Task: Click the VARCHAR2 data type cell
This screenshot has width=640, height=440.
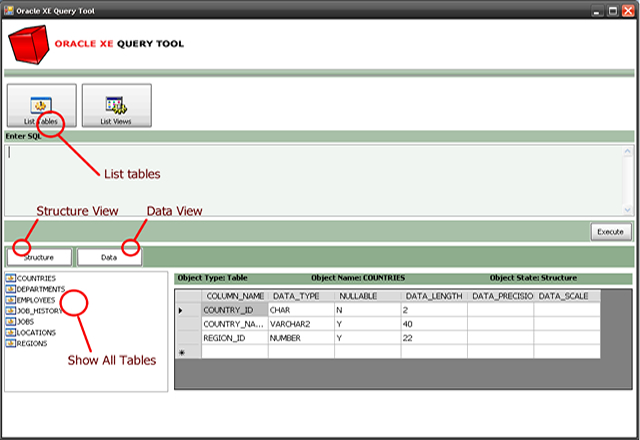Action: click(x=301, y=324)
